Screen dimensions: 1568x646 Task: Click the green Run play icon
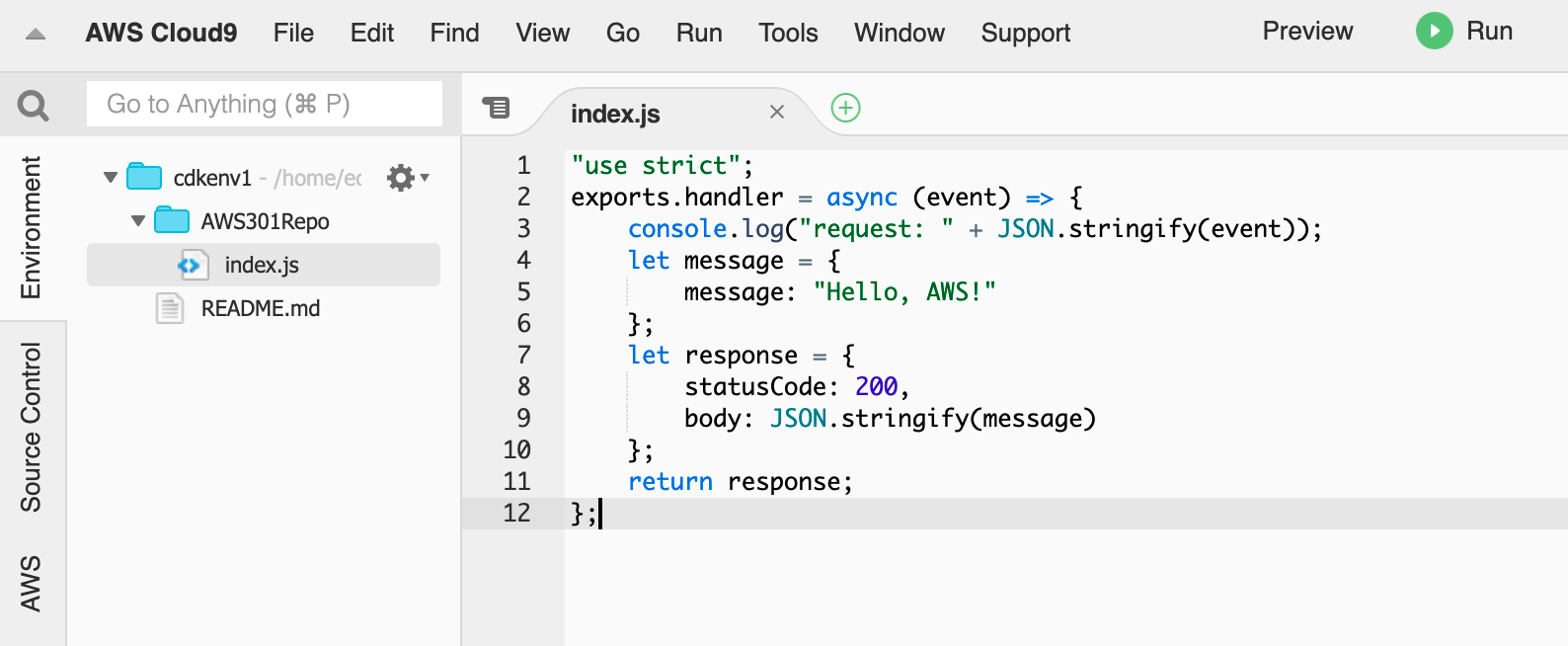click(x=1434, y=31)
